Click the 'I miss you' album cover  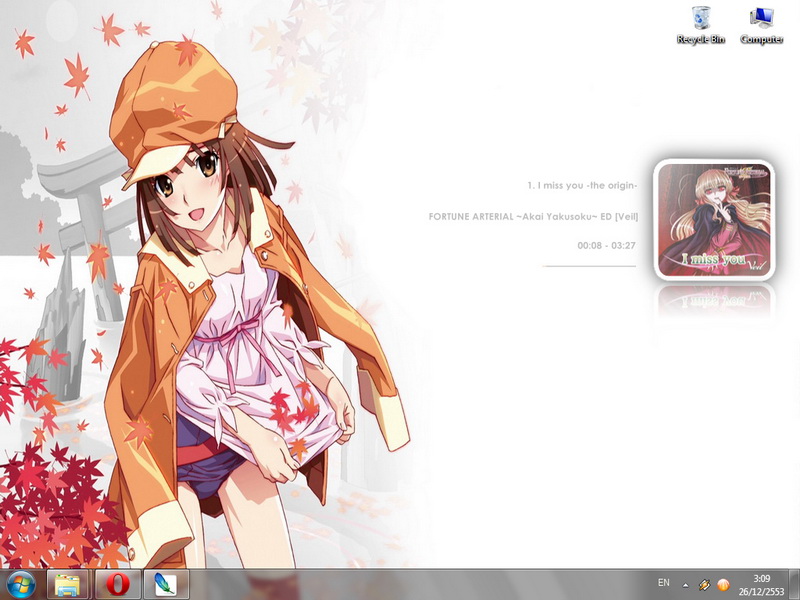[x=714, y=220]
